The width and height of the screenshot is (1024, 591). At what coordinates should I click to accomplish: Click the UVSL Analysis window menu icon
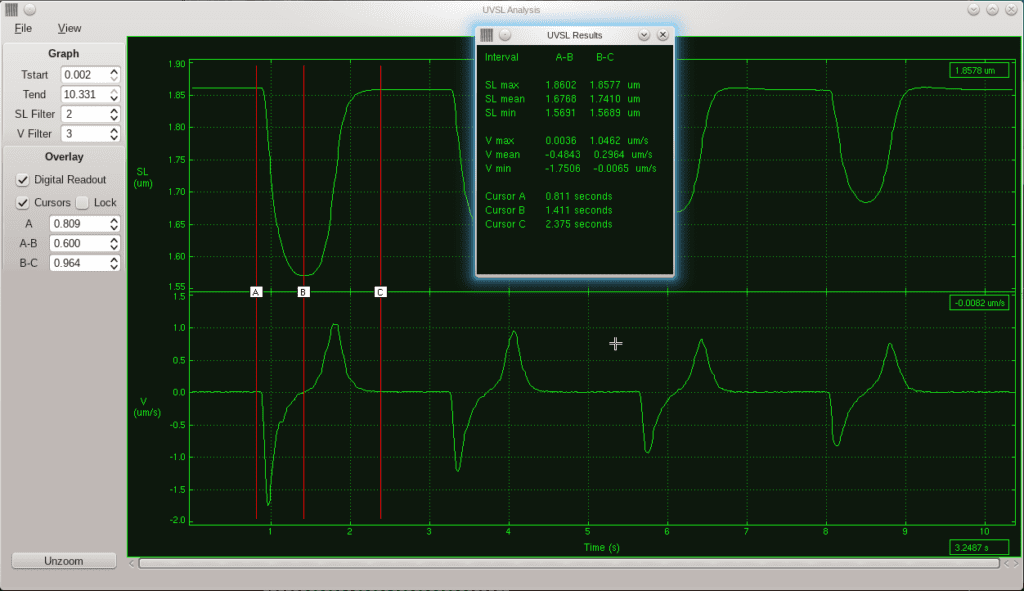pos(12,9)
